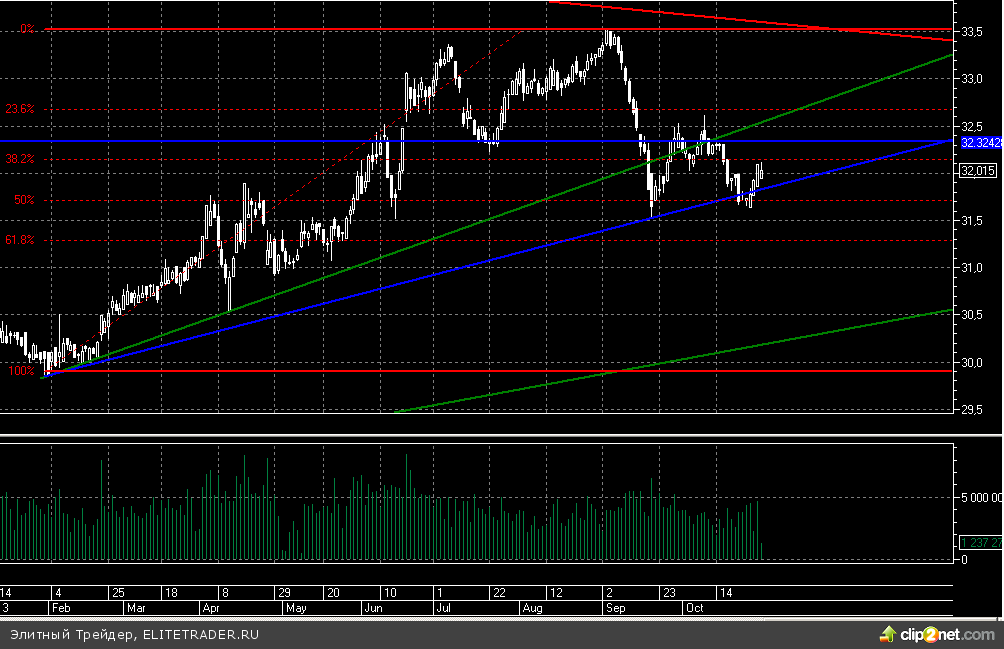Screen dimensions: 1004x649
Task: Select the Feb marker on time axis
Action: [59, 607]
